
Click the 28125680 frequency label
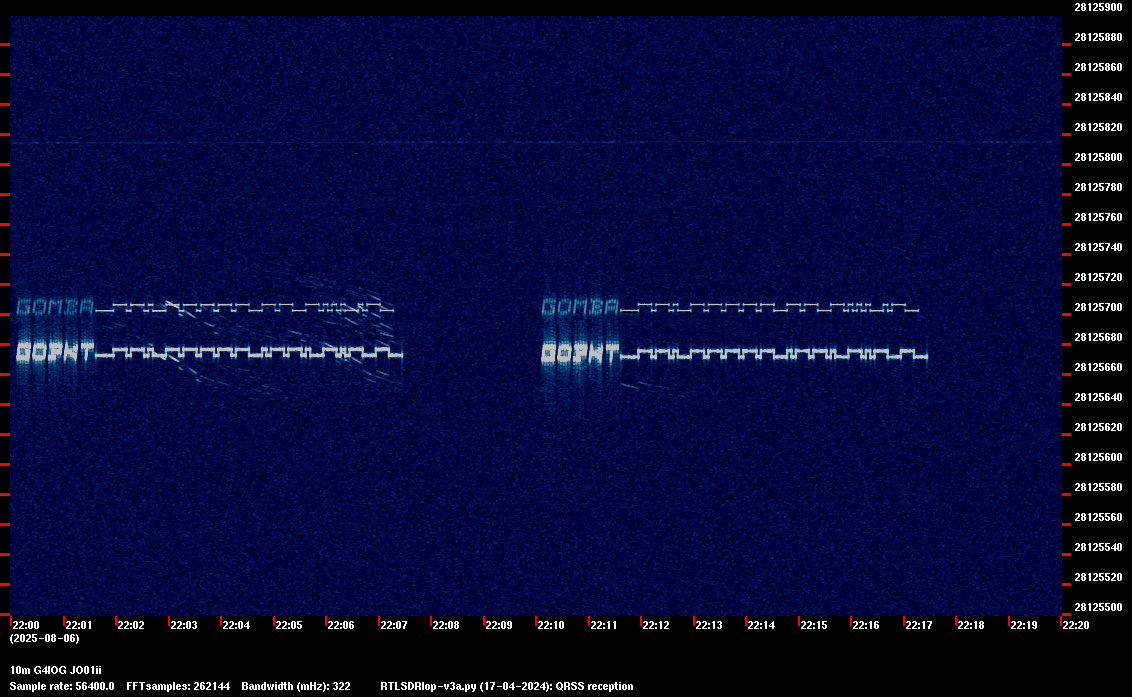1099,337
